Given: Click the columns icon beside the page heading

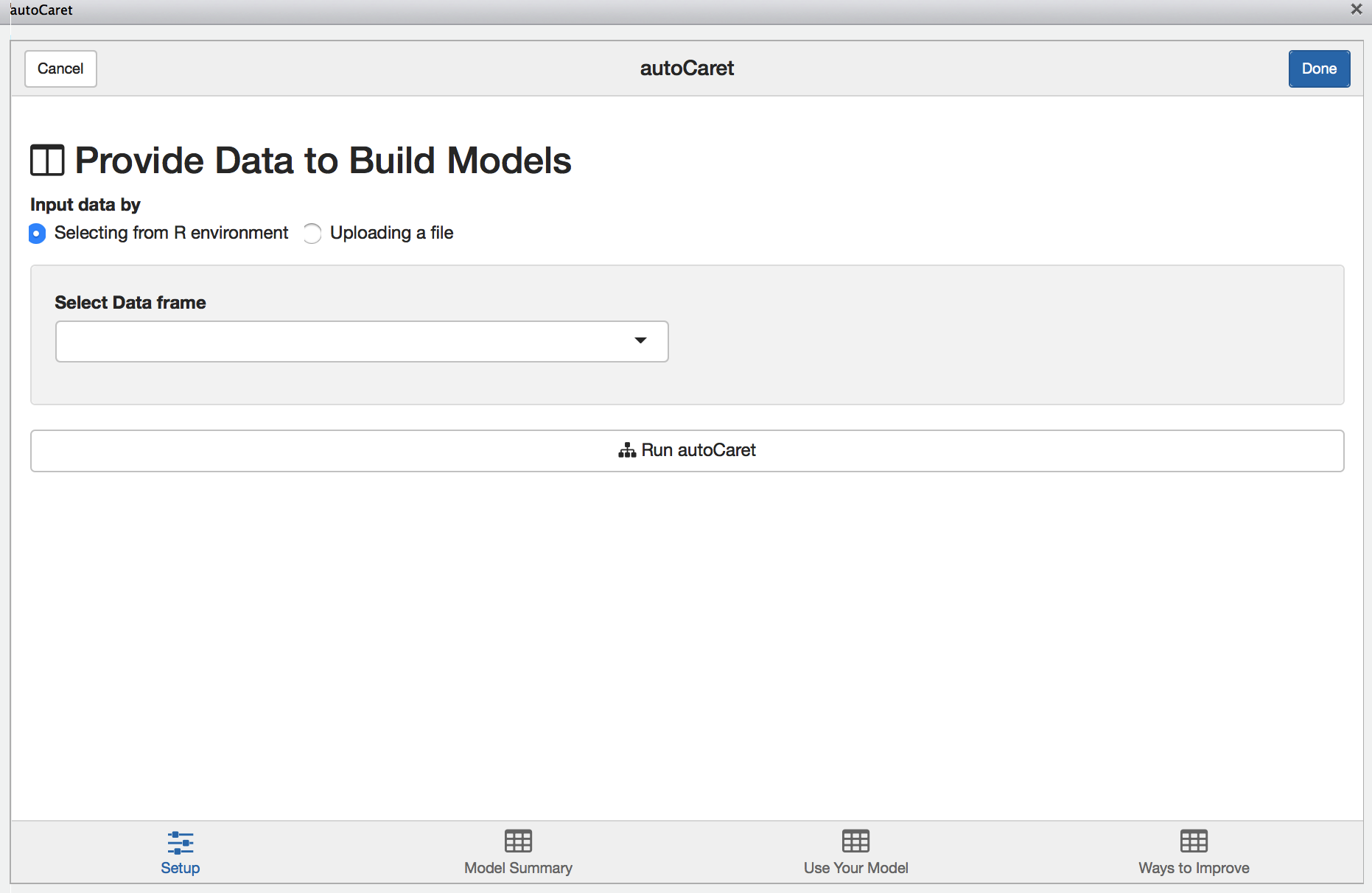Looking at the screenshot, I should coord(47,161).
